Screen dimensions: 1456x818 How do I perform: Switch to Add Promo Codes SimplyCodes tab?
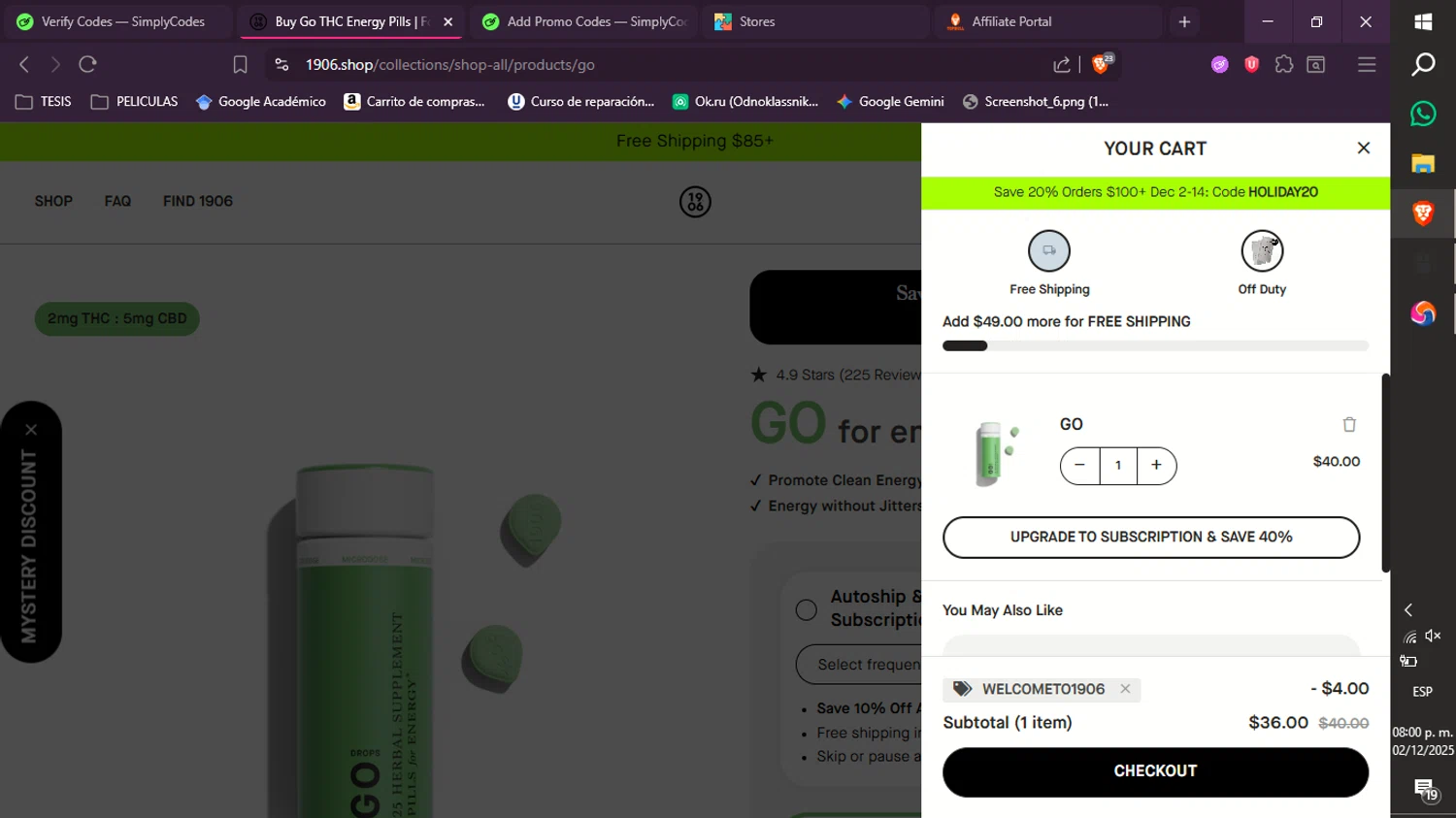[x=583, y=21]
